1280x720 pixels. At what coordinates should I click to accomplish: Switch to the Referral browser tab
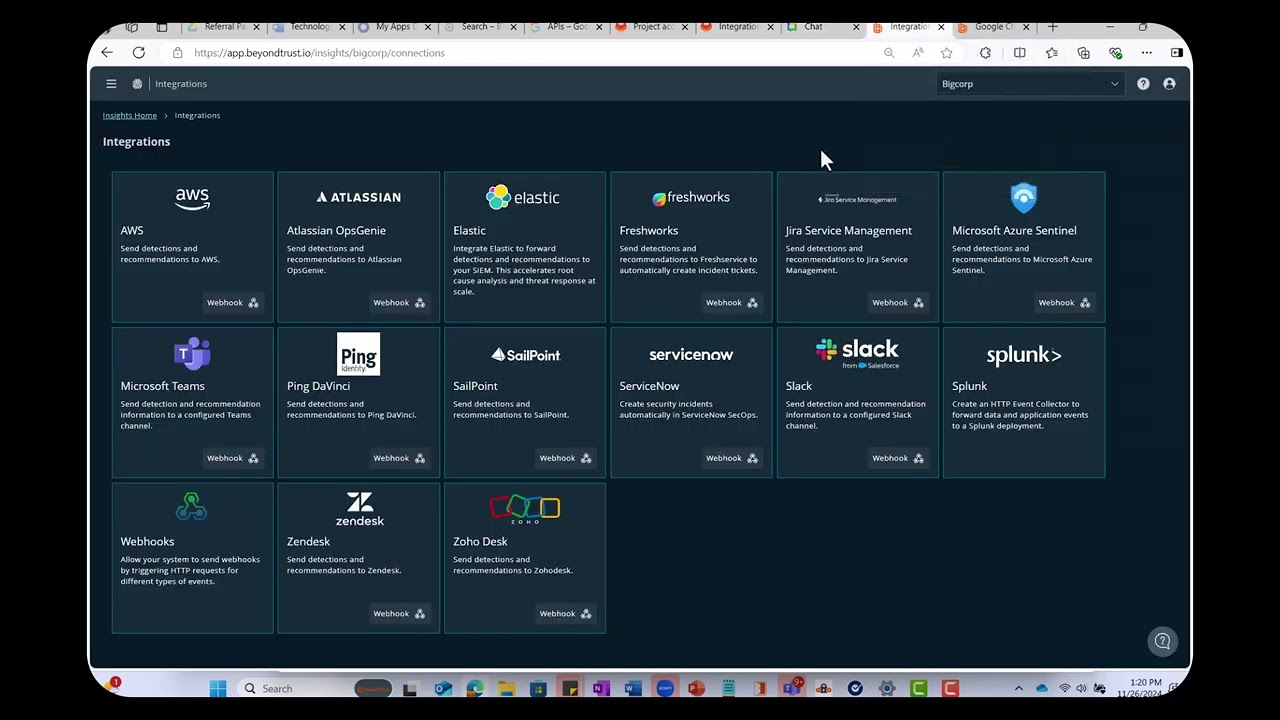pyautogui.click(x=224, y=27)
